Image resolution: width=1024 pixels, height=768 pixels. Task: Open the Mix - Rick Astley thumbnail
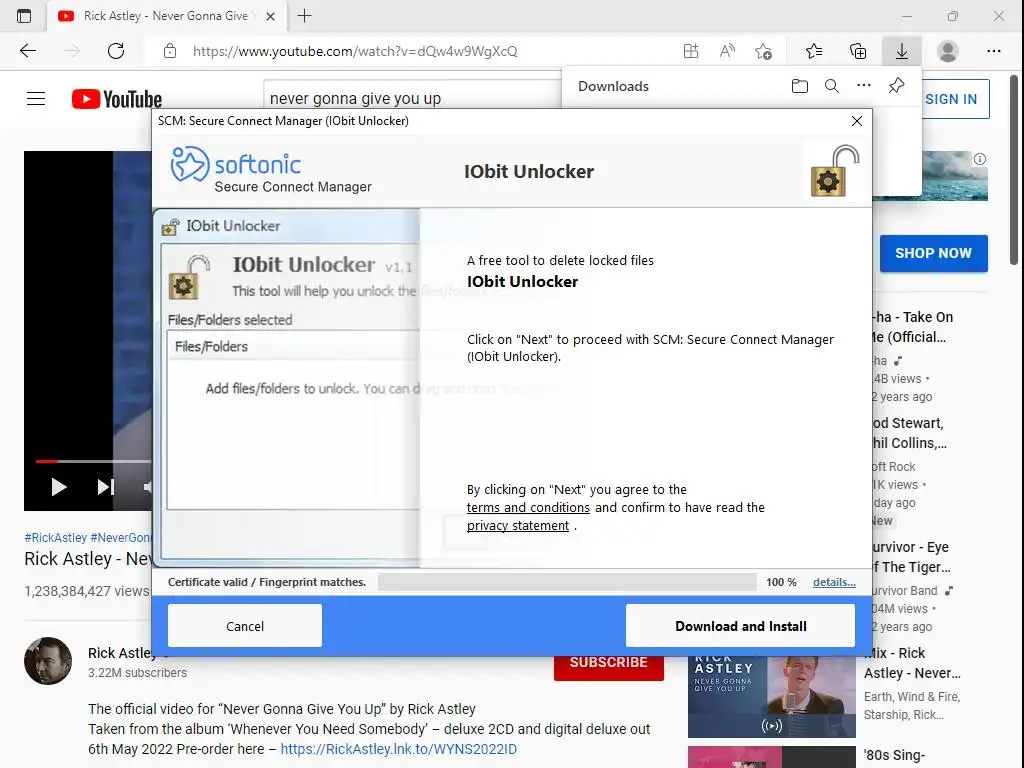coord(771,697)
